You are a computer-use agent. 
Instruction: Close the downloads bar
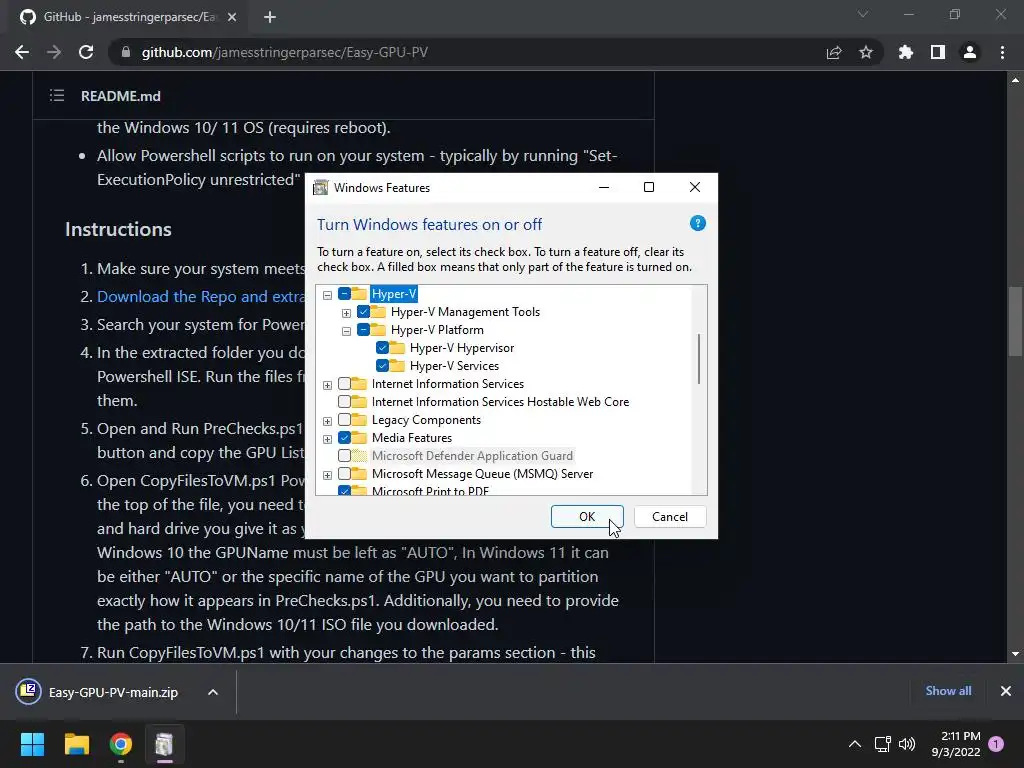click(x=1006, y=691)
